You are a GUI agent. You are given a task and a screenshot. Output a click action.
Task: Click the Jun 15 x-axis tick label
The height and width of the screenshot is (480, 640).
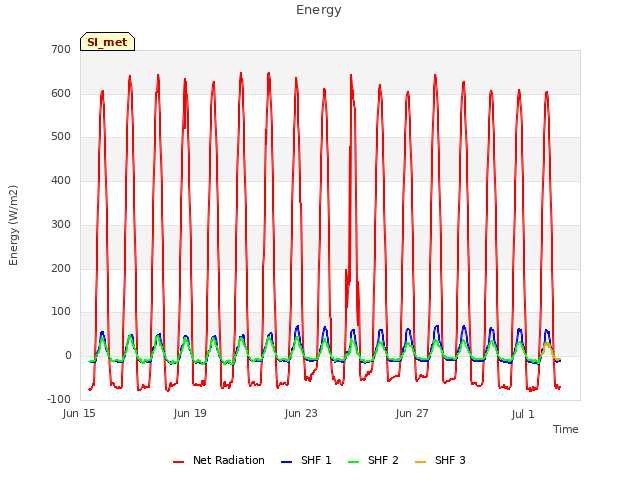tap(79, 413)
